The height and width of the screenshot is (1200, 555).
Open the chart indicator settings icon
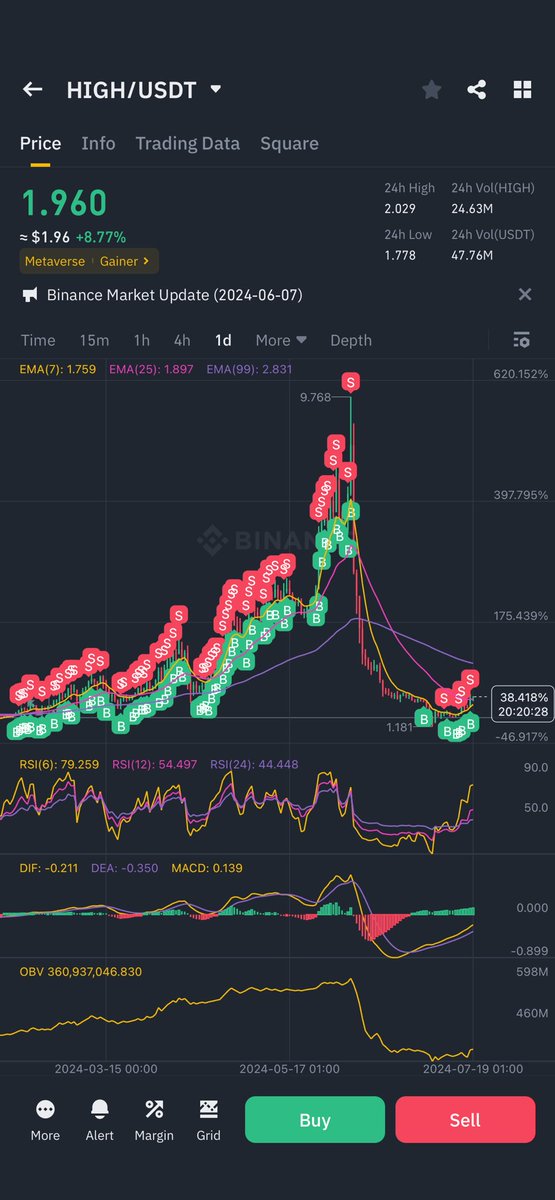pos(521,340)
